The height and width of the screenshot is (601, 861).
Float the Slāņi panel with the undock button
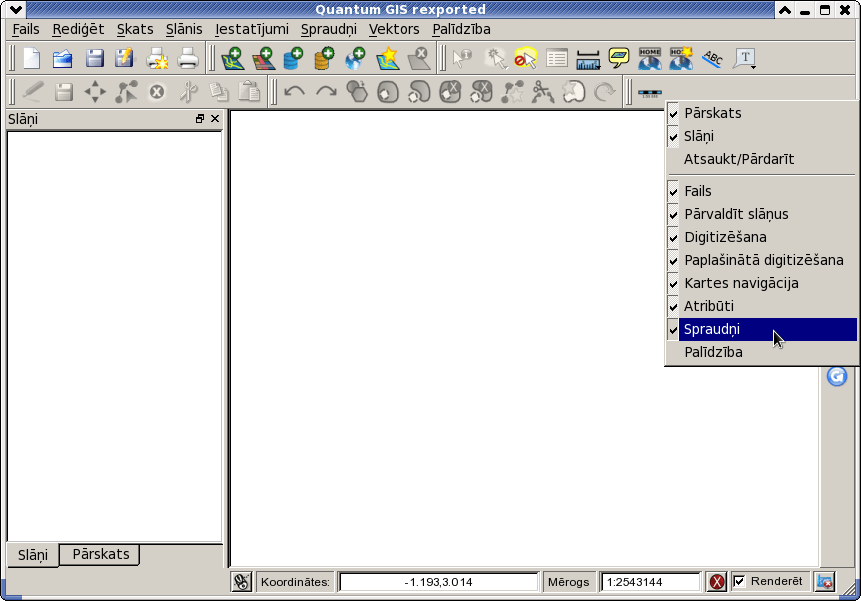click(x=200, y=119)
